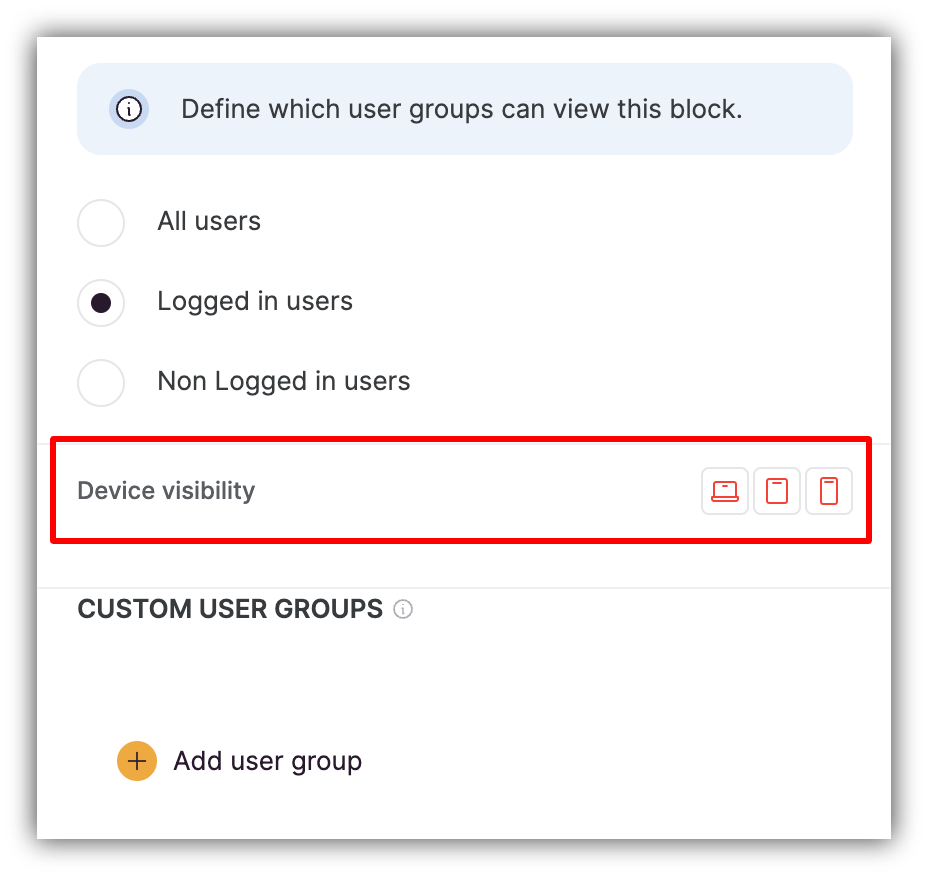Click the Device visibility label
The image size is (928, 876).
(x=166, y=491)
